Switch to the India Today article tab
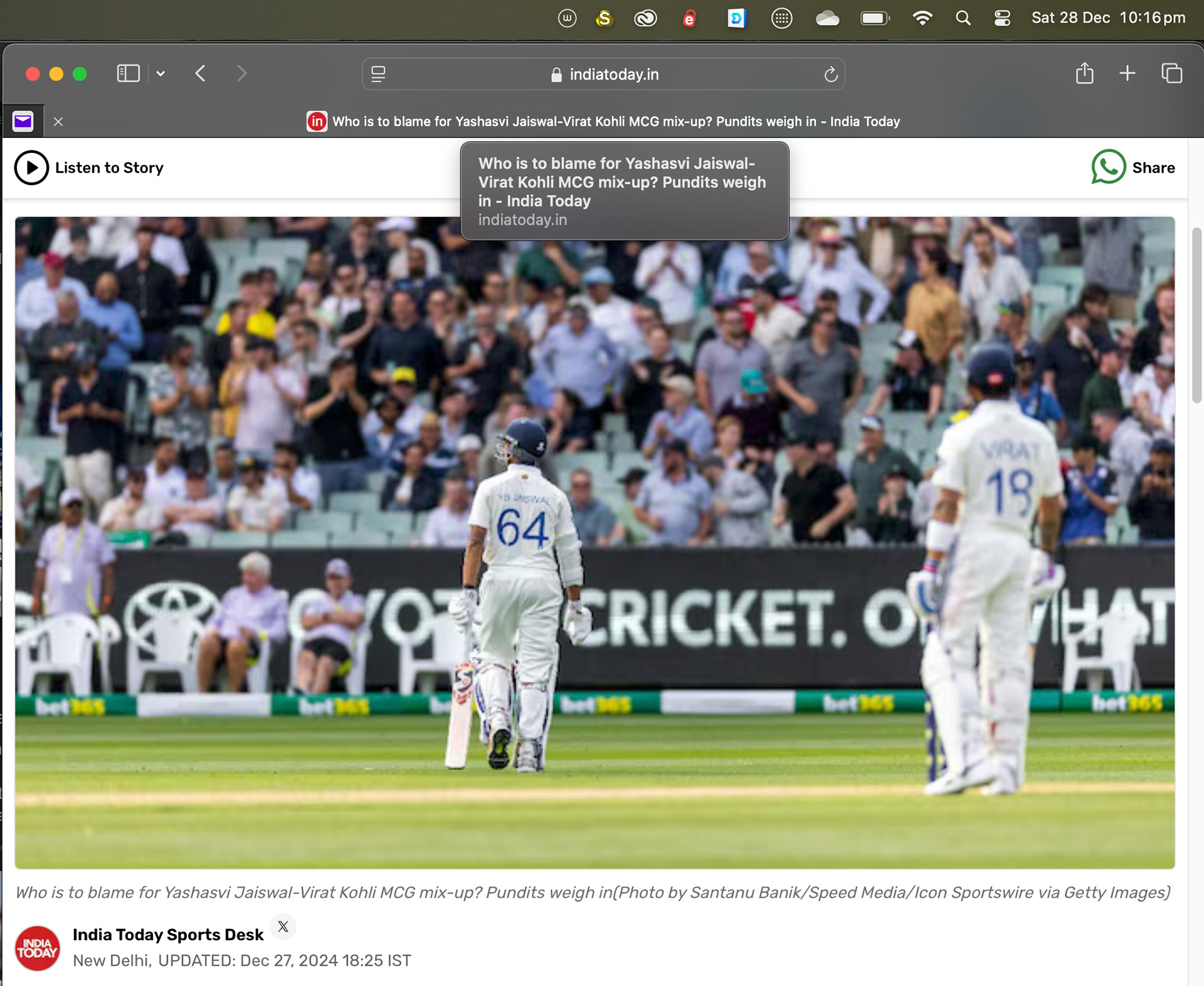The height and width of the screenshot is (986, 1204). click(x=615, y=122)
